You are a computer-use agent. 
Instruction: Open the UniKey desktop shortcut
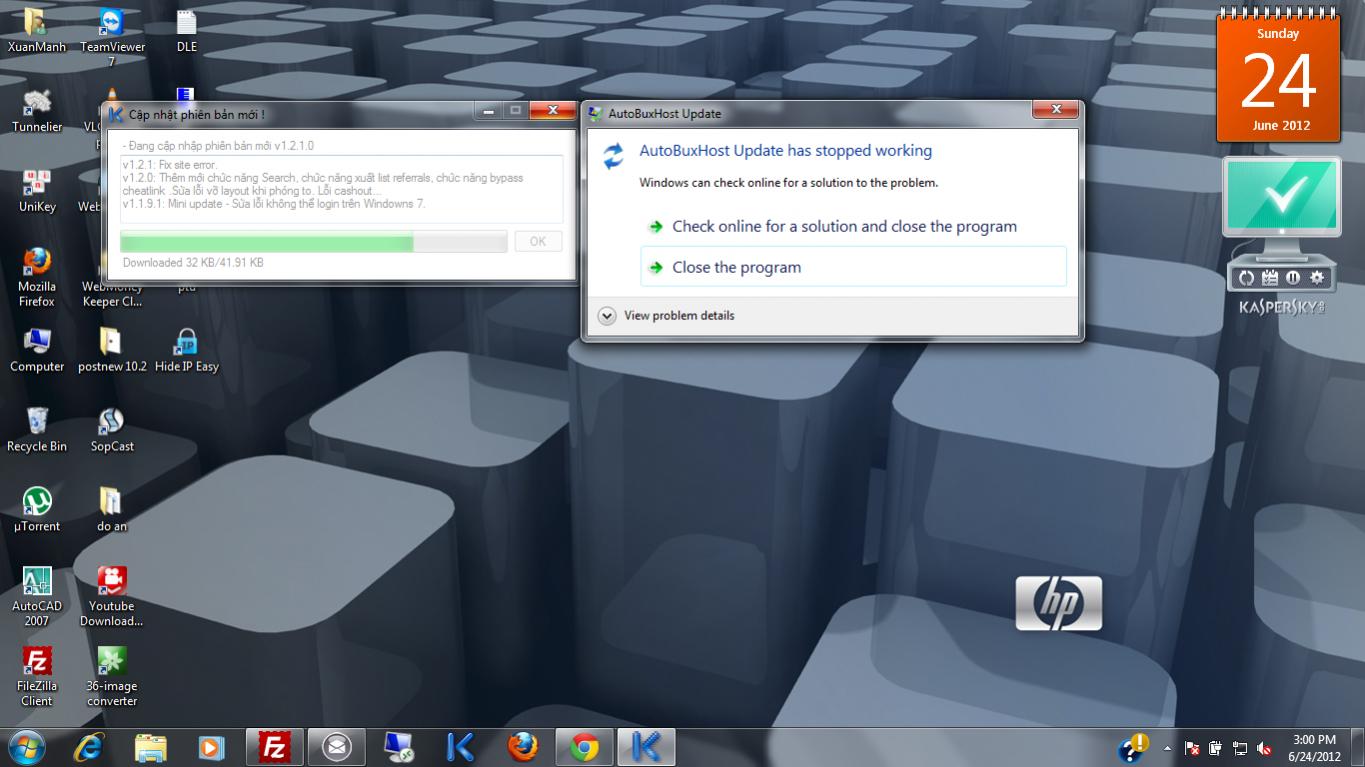(x=37, y=185)
